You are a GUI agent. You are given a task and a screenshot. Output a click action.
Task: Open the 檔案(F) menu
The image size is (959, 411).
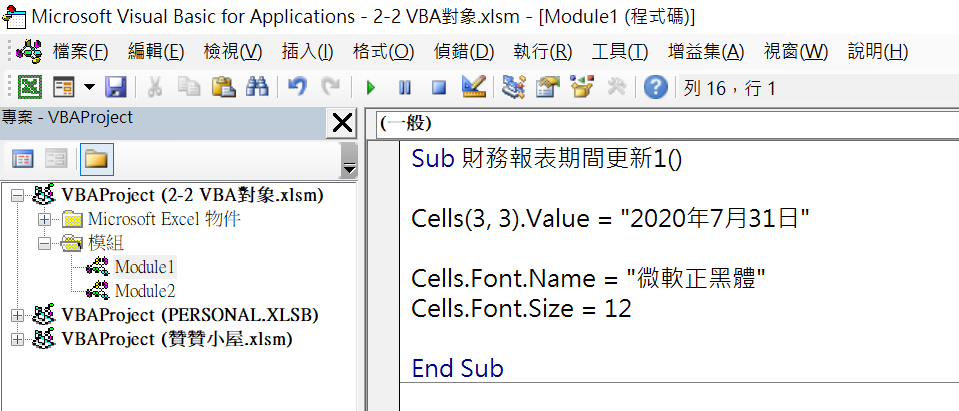(x=81, y=52)
